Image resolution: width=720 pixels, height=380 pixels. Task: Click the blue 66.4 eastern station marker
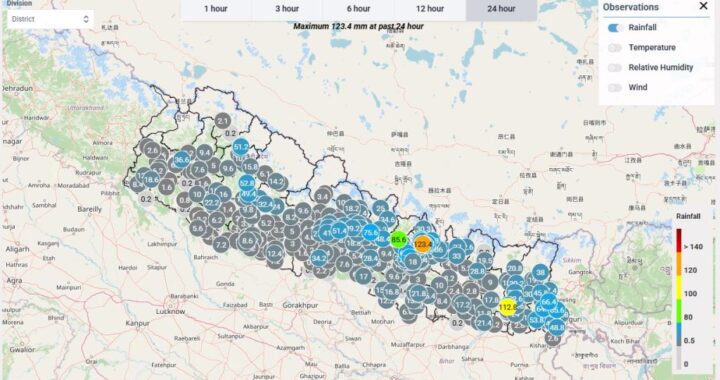coord(549,302)
